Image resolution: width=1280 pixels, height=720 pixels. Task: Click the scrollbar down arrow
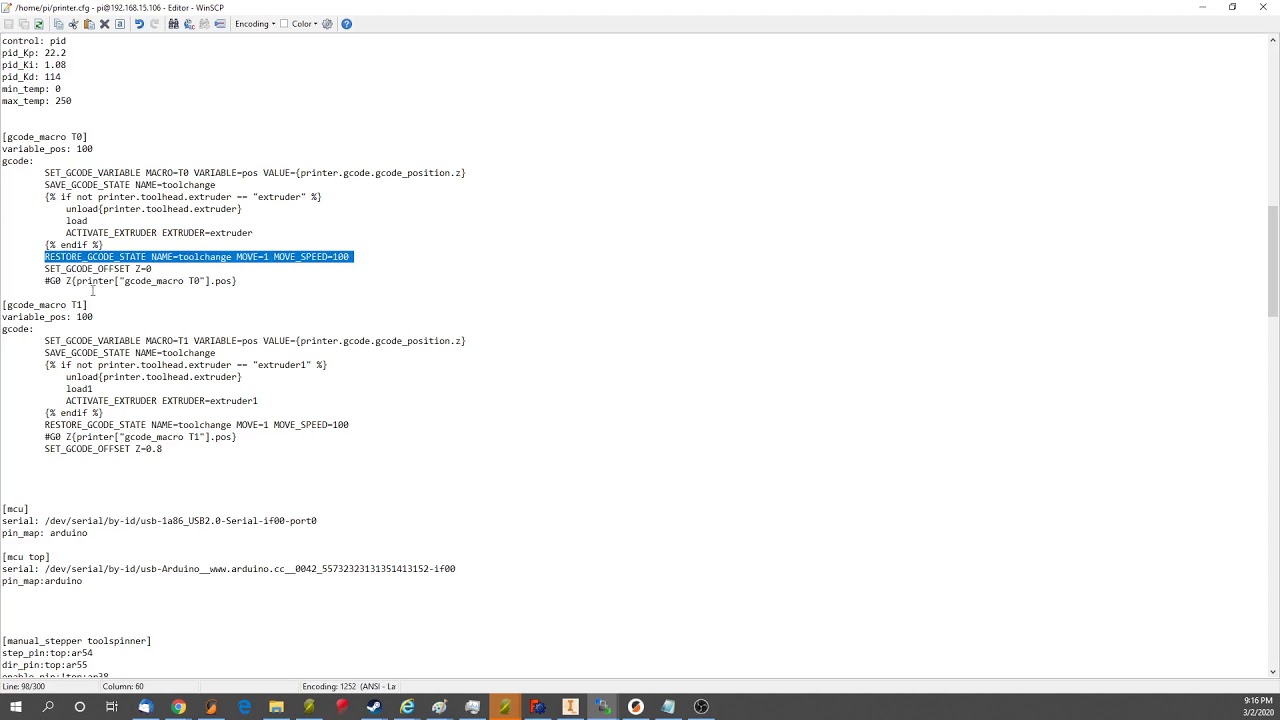1272,672
